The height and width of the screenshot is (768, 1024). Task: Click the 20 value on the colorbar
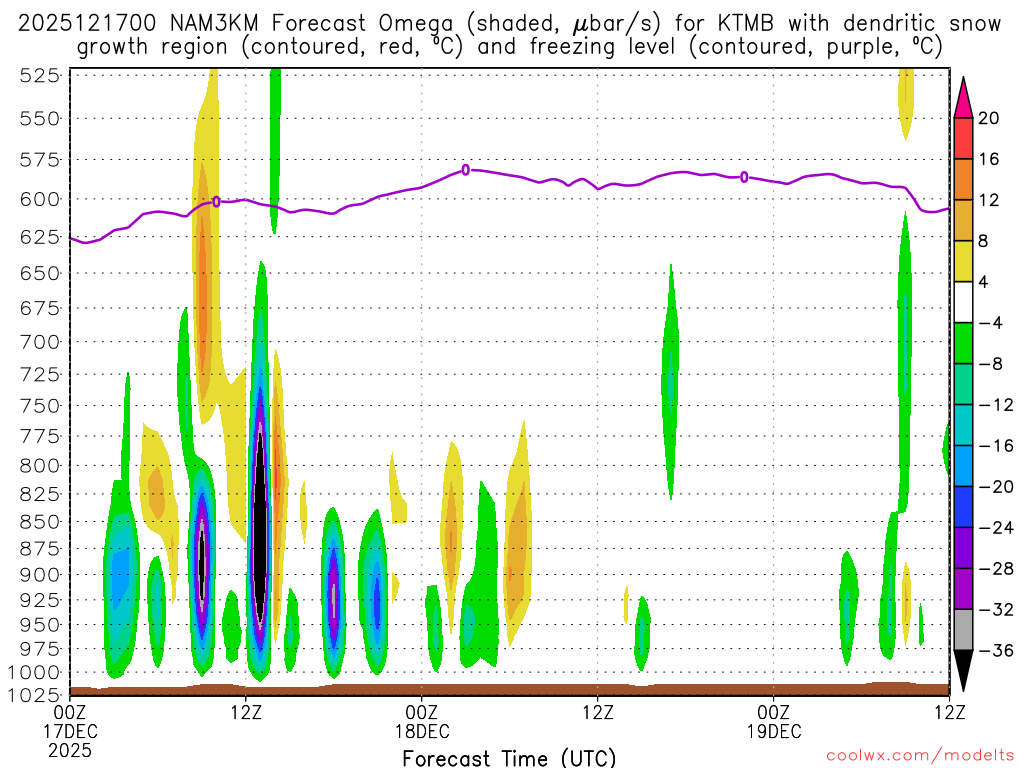pos(989,118)
